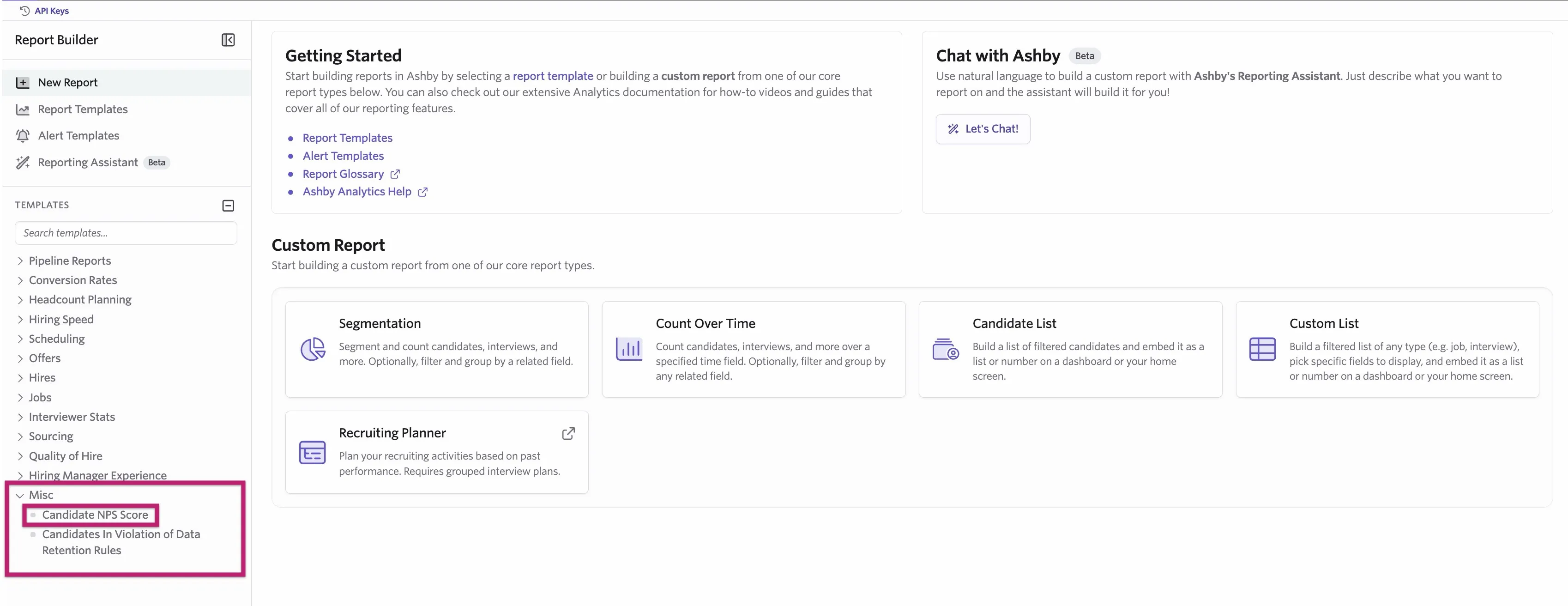Choose the Custom List report card
This screenshot has height=606, width=1568.
pos(1387,350)
